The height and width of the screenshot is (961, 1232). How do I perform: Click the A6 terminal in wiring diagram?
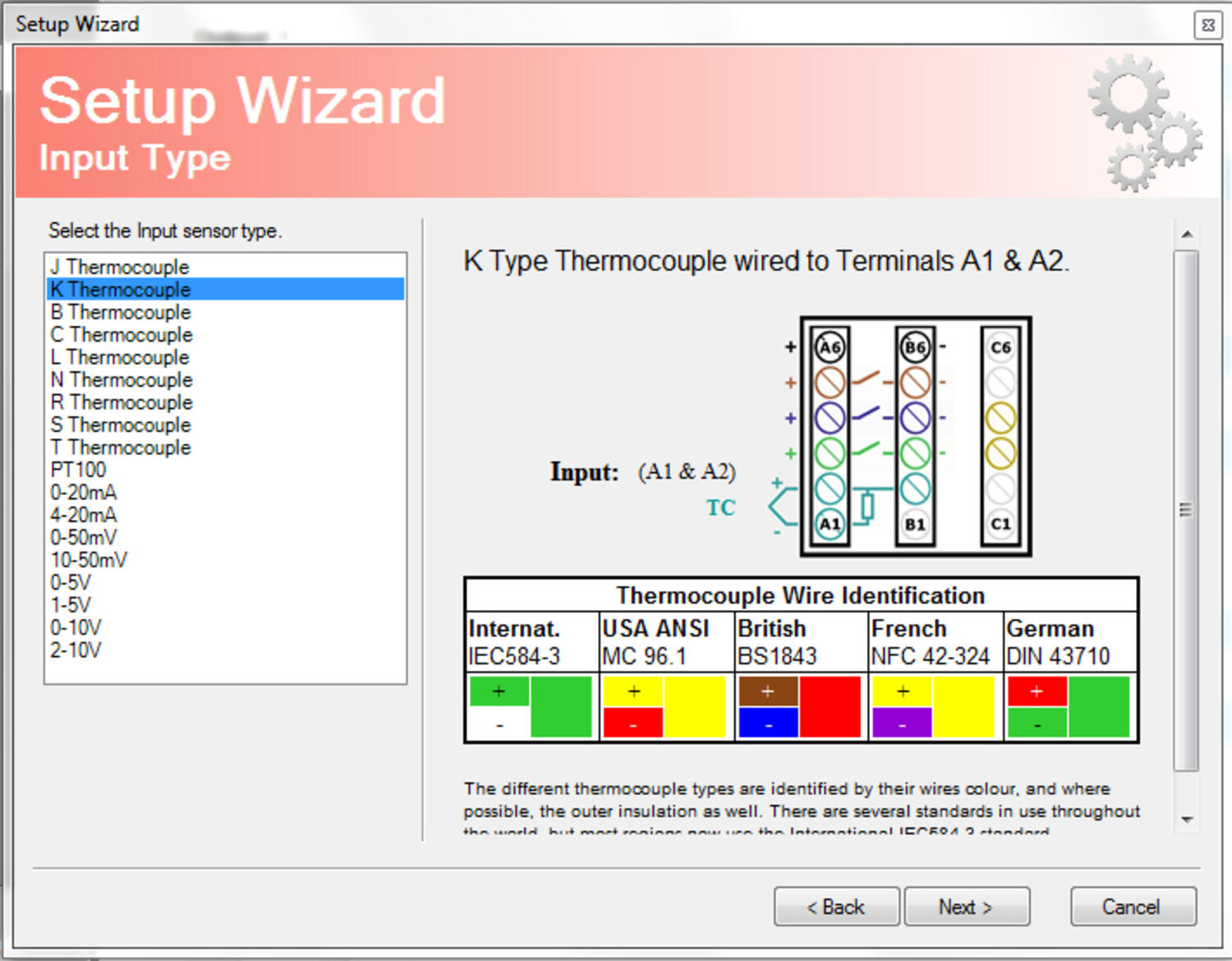click(830, 347)
